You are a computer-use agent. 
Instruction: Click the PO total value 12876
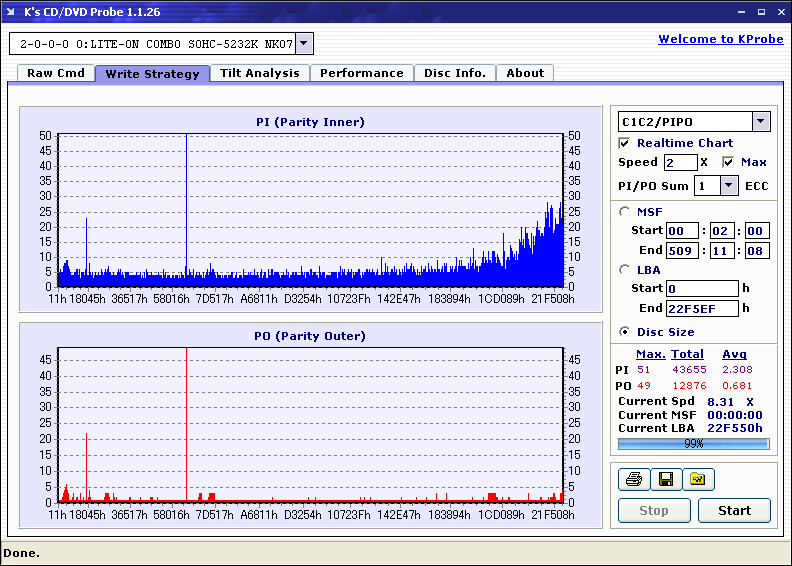tap(689, 386)
